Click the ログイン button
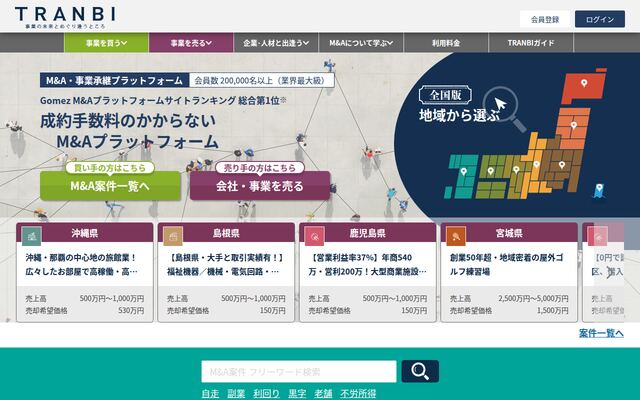This screenshot has height=400, width=640. click(600, 19)
